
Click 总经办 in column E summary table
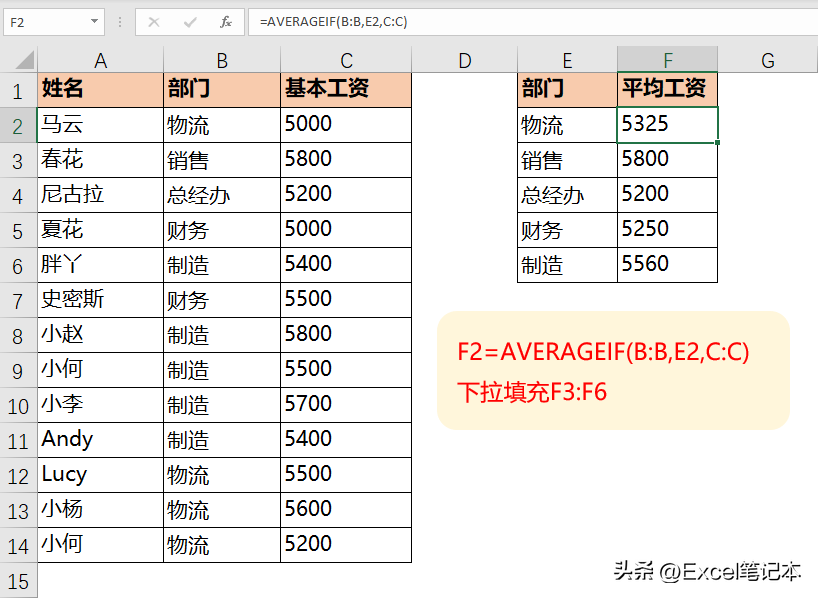tap(567, 195)
